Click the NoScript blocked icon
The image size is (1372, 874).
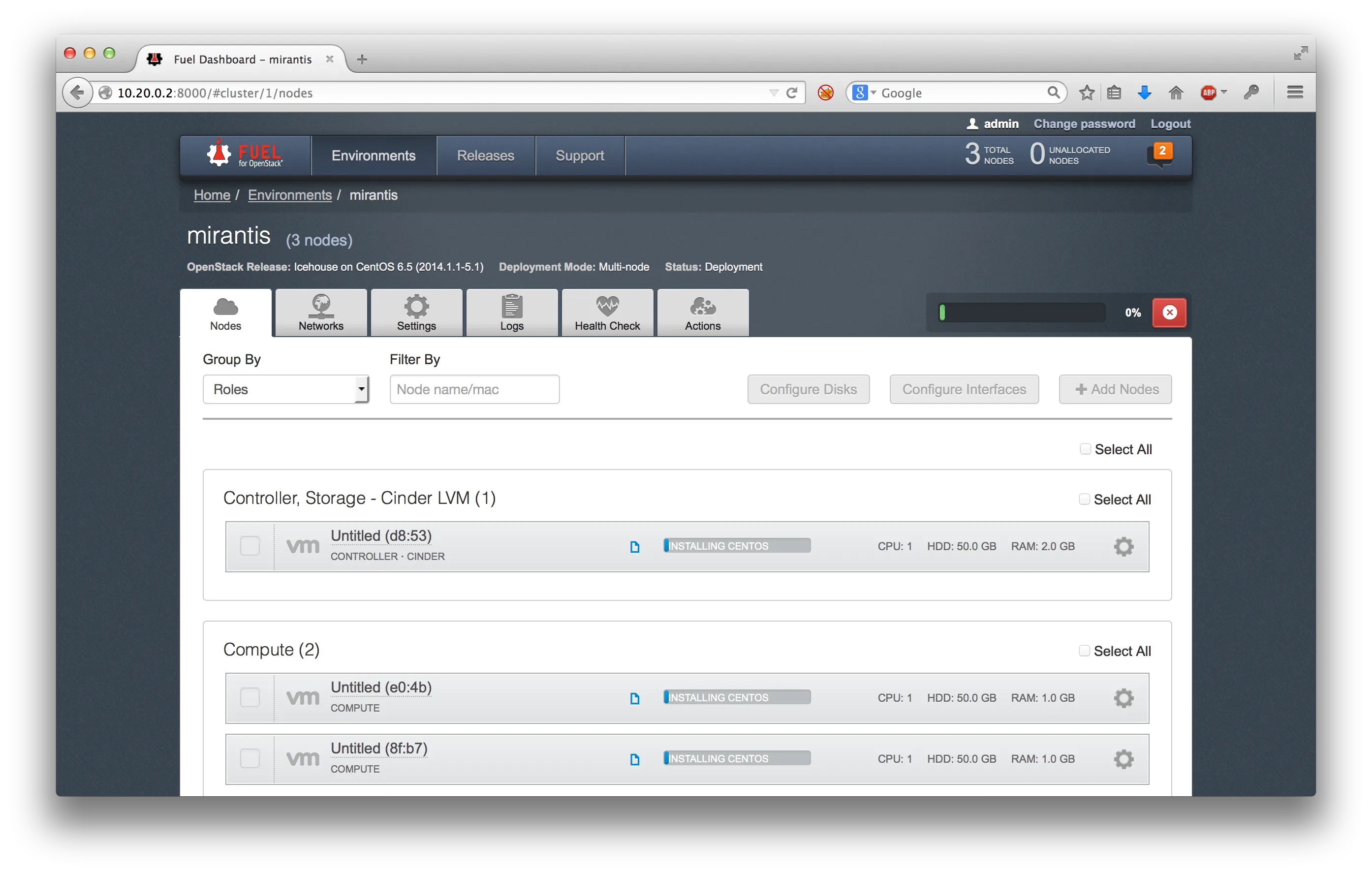coord(825,93)
